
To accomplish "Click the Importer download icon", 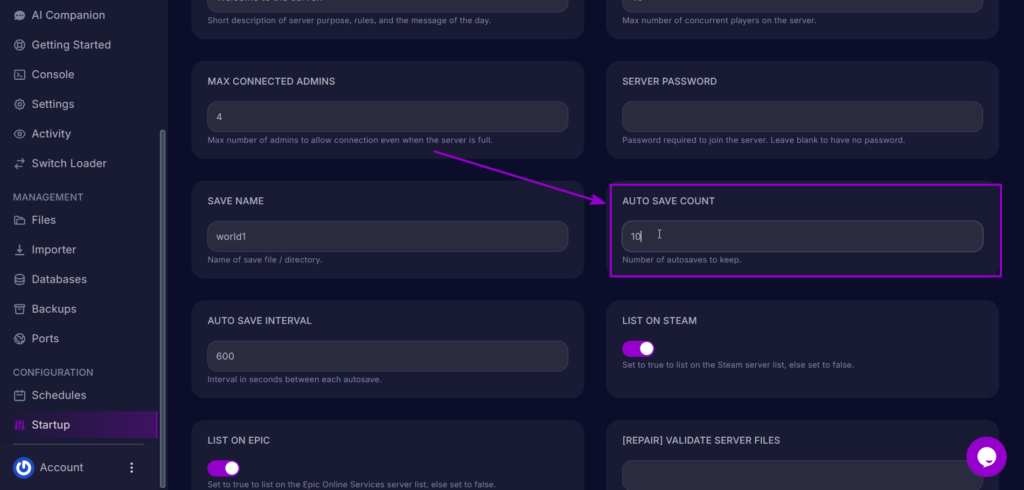I will (x=20, y=250).
